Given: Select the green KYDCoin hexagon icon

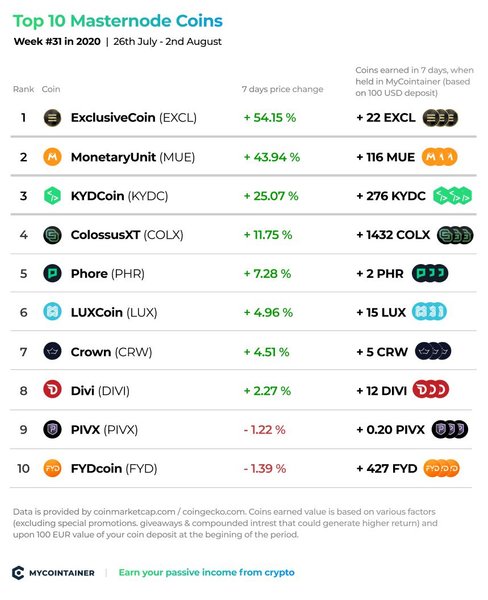Looking at the screenshot, I should (52, 196).
